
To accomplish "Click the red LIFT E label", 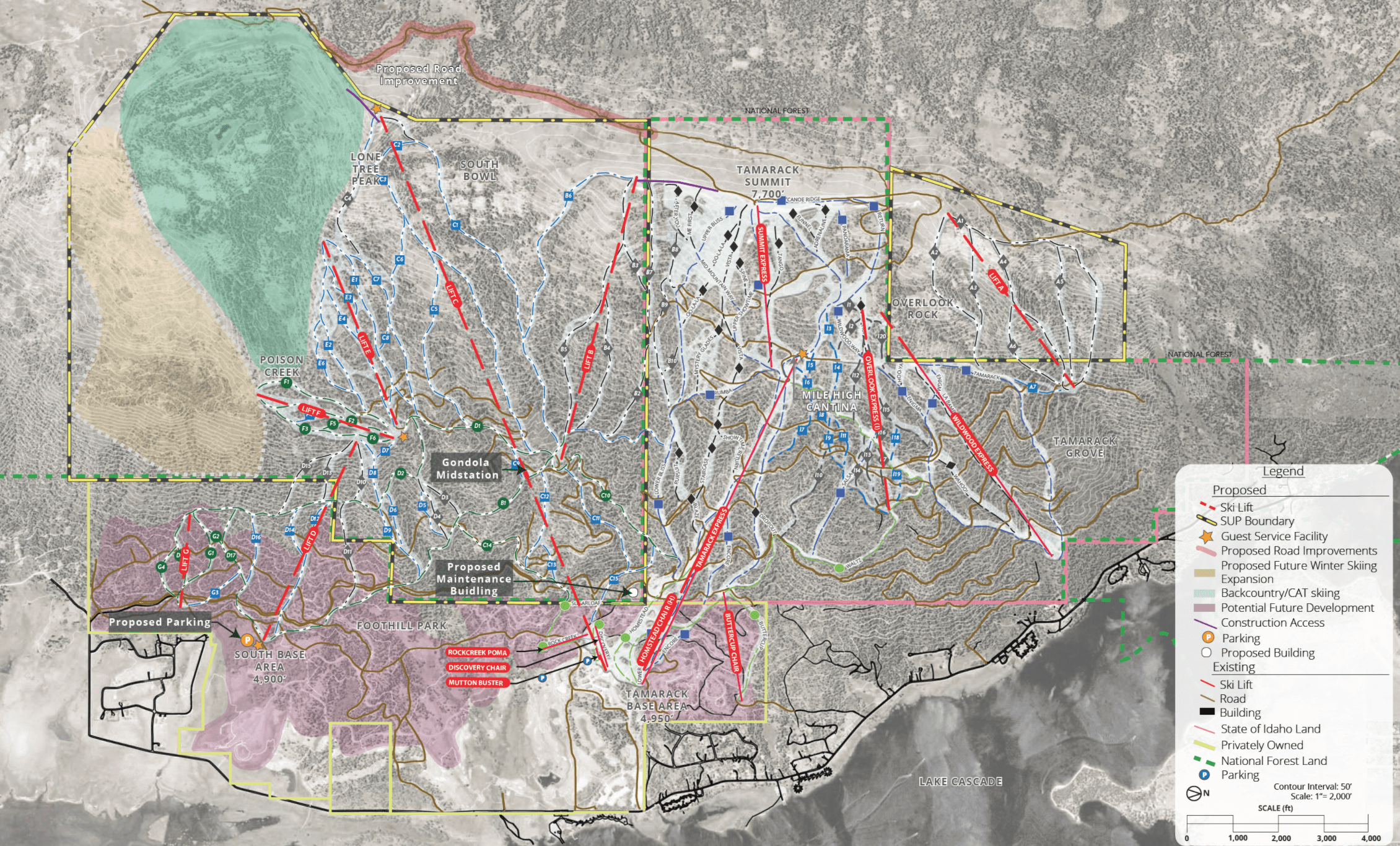I will 366,344.
